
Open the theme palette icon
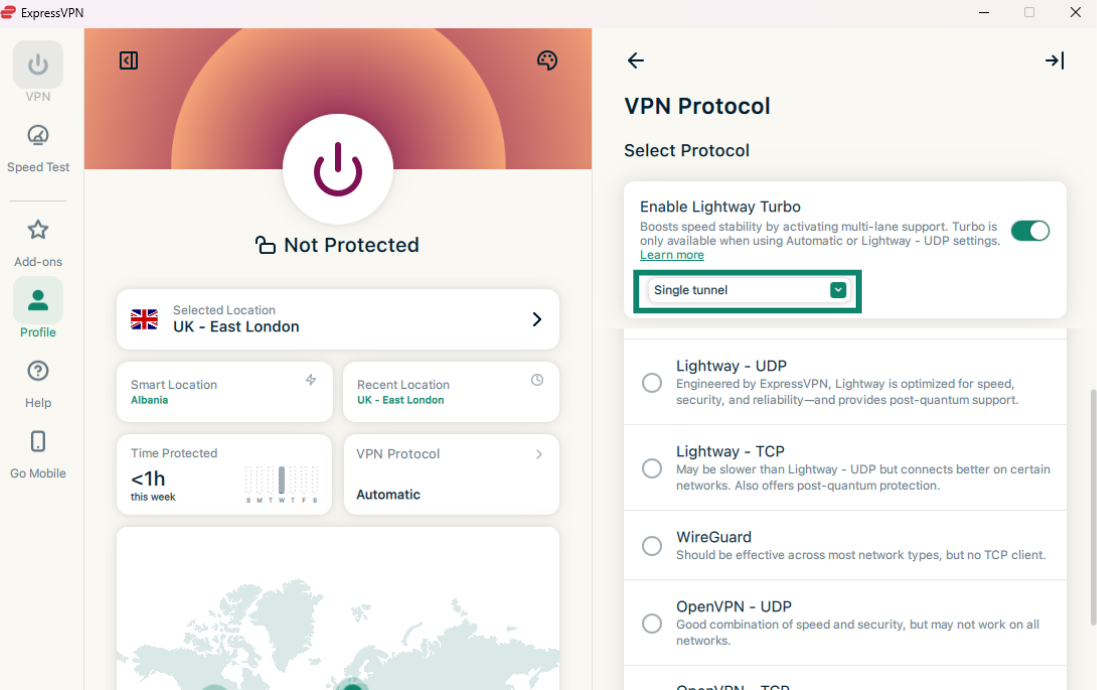pyautogui.click(x=547, y=61)
